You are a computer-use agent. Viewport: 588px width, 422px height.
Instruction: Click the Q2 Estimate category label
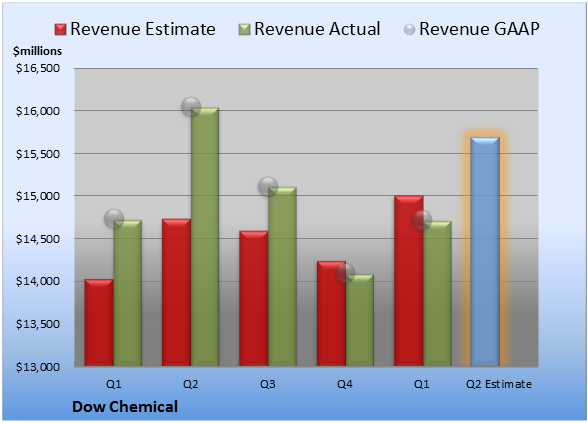pyautogui.click(x=499, y=384)
